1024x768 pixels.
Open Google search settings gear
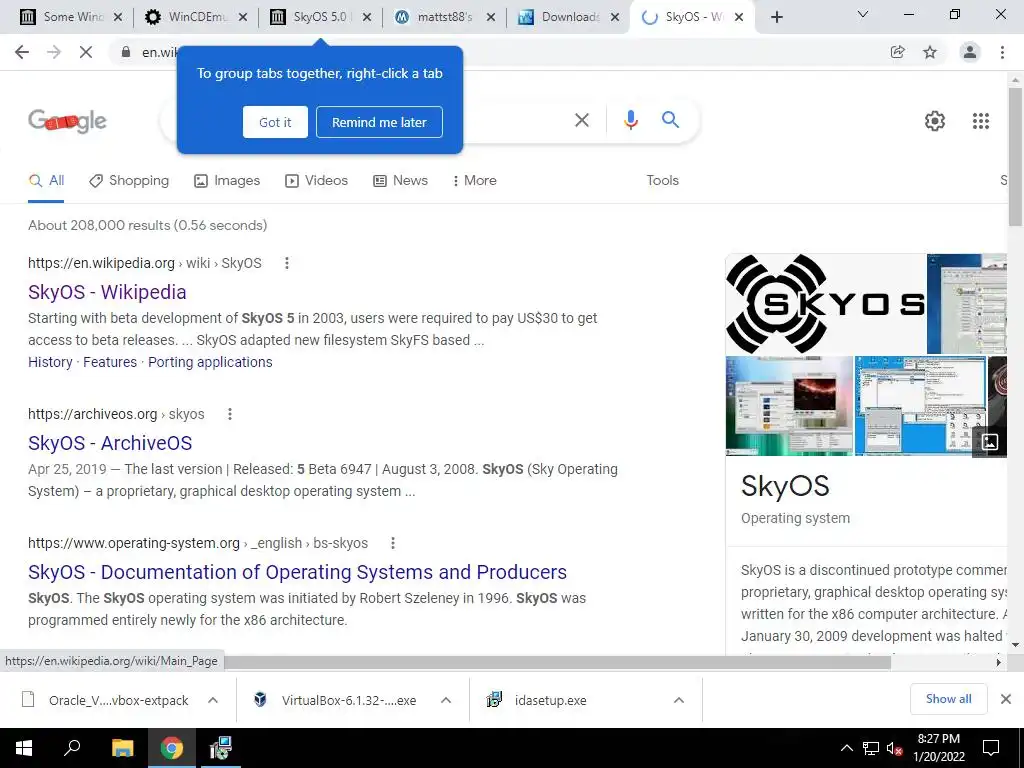(935, 121)
